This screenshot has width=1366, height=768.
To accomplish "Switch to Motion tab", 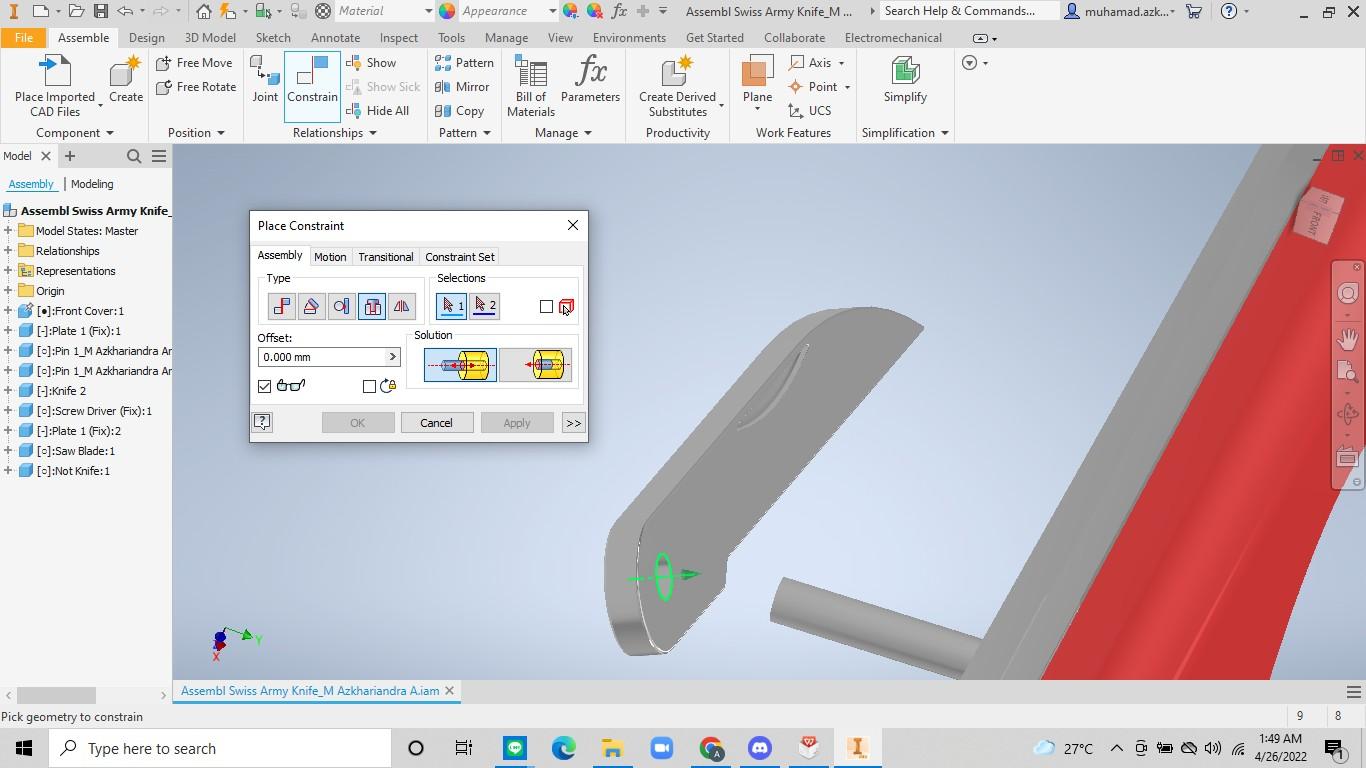I will pyautogui.click(x=330, y=257).
